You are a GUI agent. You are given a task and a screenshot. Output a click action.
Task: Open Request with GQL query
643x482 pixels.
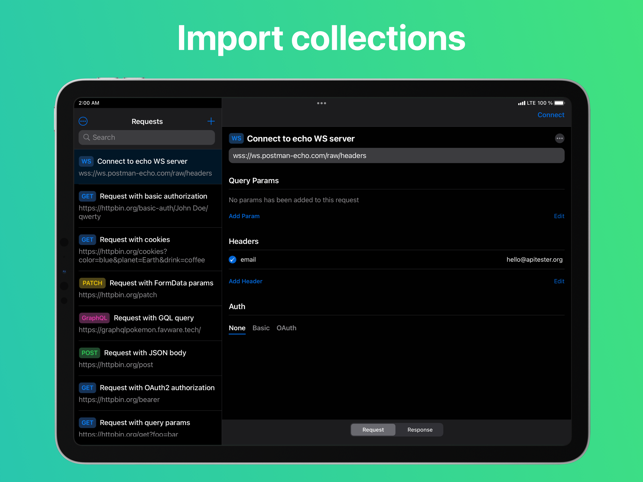148,323
